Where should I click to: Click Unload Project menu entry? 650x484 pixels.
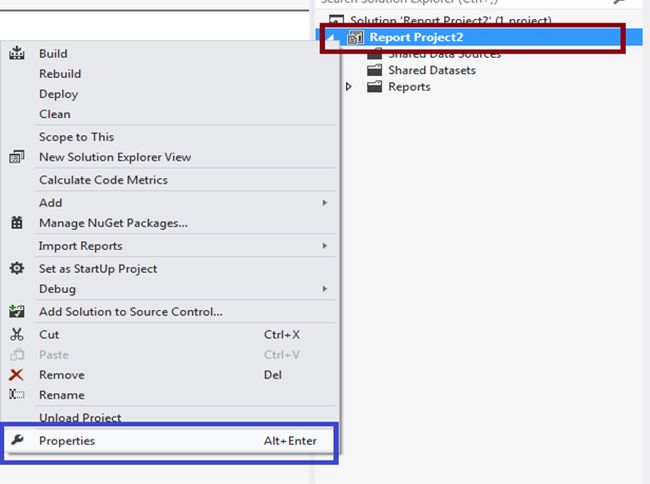pyautogui.click(x=80, y=417)
